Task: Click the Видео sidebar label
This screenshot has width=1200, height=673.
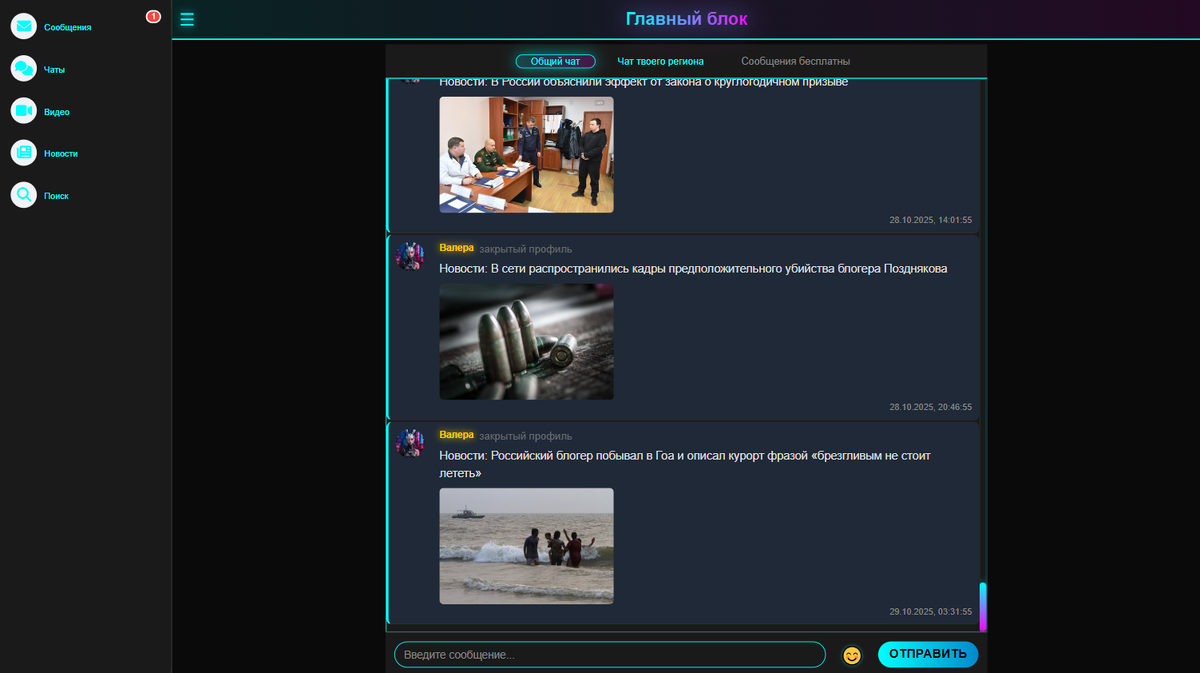Action: [57, 112]
